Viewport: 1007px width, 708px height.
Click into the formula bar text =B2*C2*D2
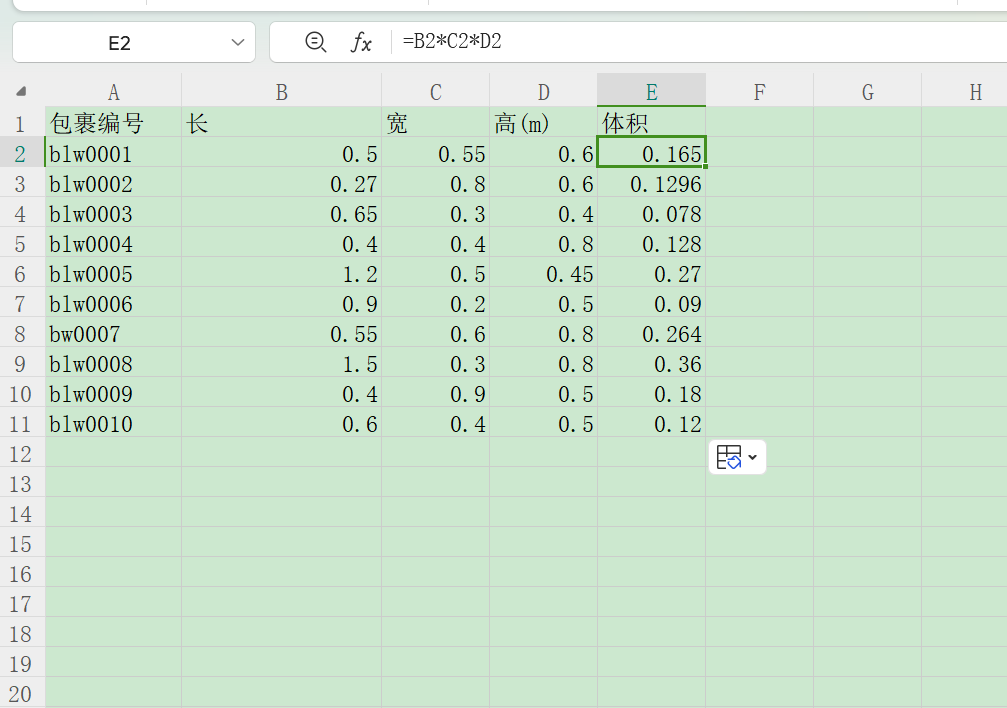coord(451,42)
